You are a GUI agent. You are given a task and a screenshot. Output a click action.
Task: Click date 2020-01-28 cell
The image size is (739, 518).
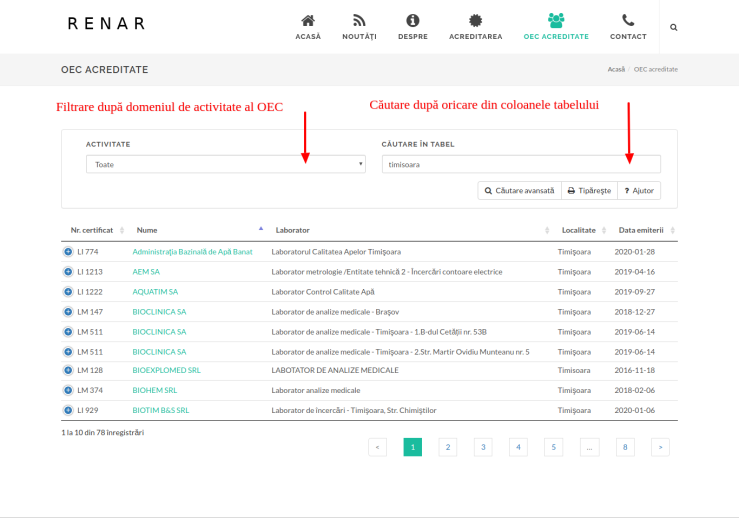pos(635,252)
